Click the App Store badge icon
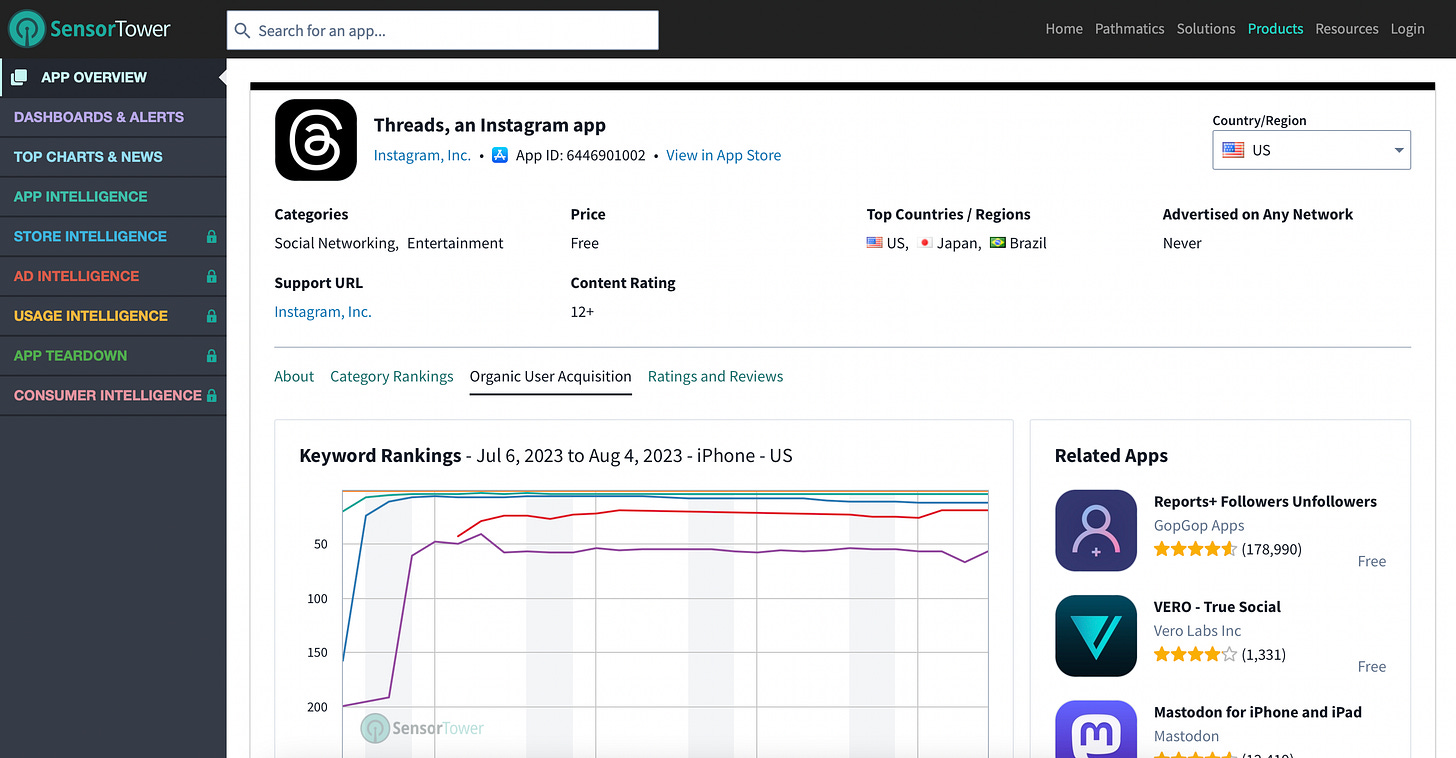The height and width of the screenshot is (758, 1456). pos(500,155)
